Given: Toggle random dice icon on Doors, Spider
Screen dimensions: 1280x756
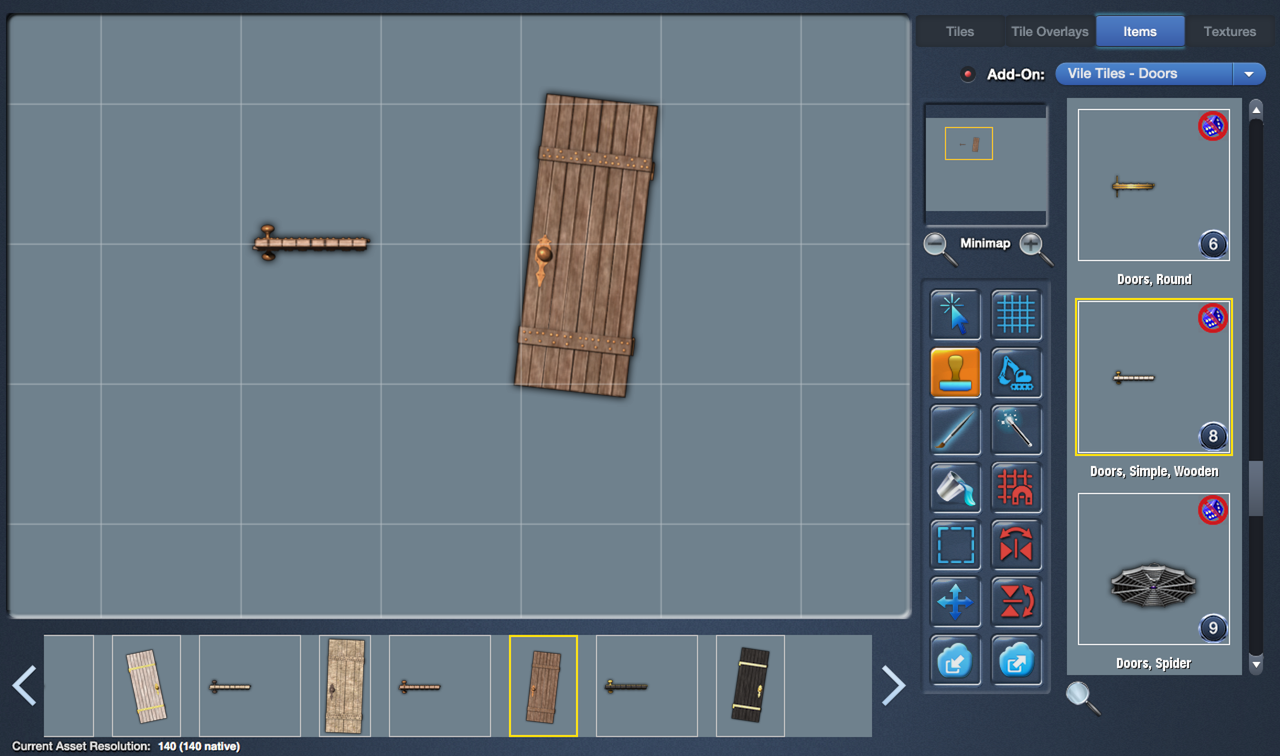Looking at the screenshot, I should (1212, 510).
